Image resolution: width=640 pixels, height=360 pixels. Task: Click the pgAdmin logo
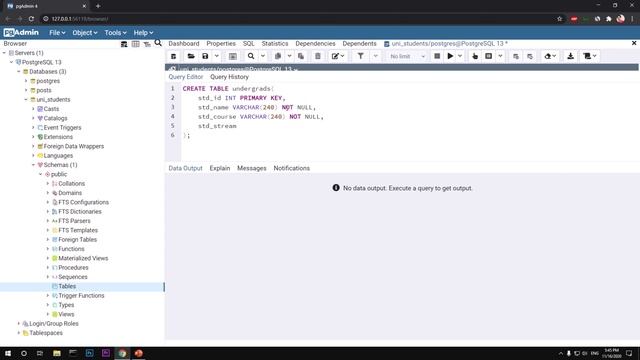click(x=21, y=33)
